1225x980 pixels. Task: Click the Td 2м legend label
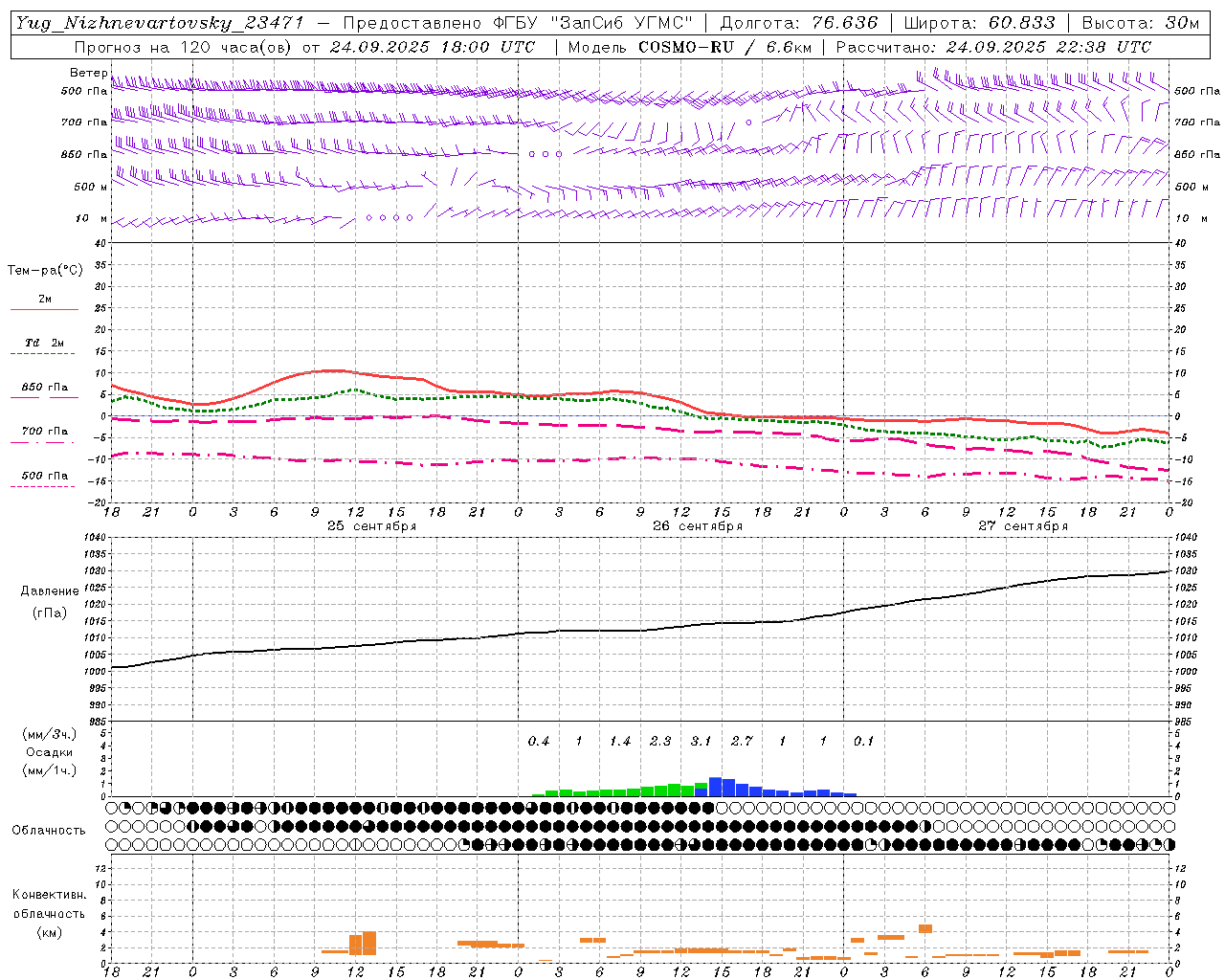pos(45,343)
